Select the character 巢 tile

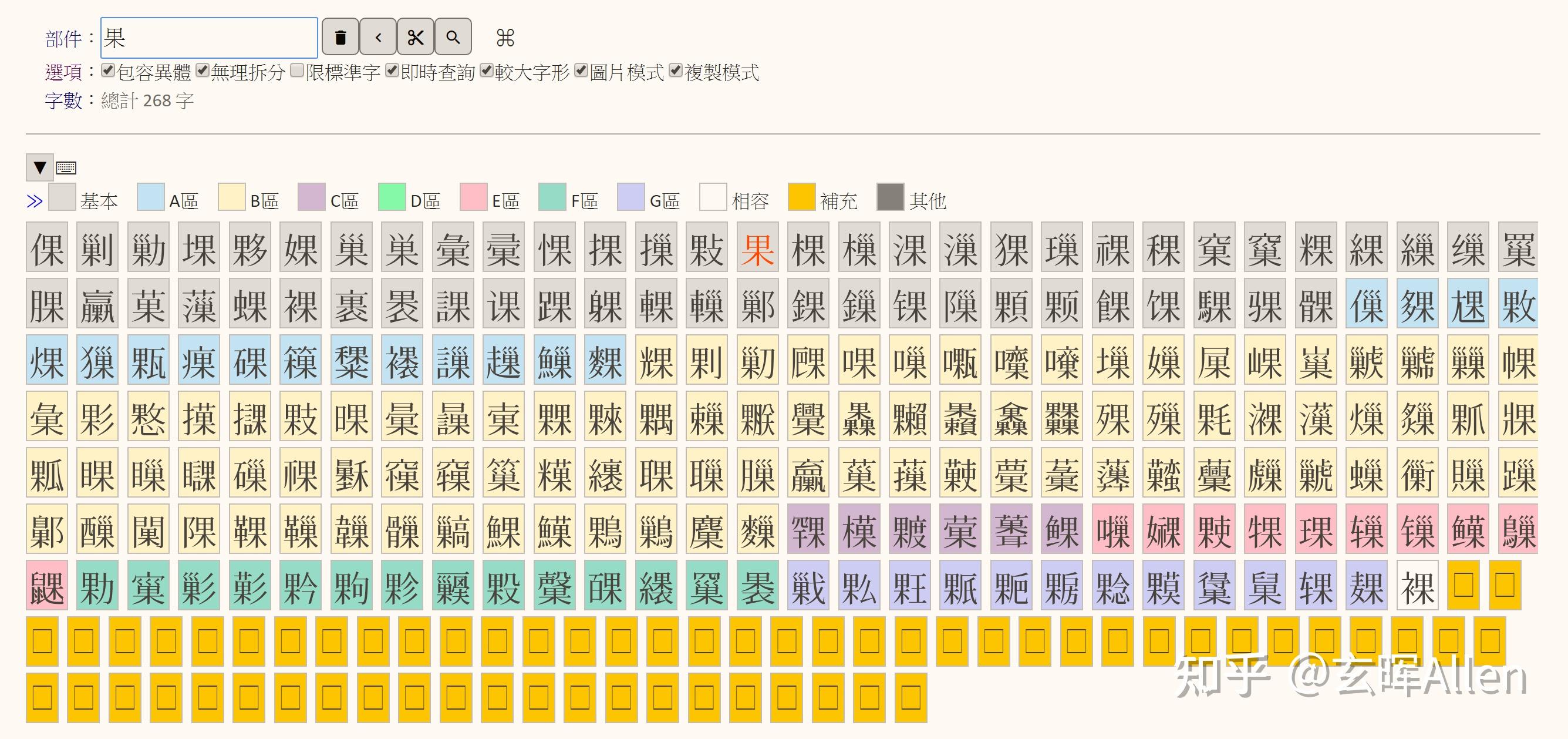click(x=351, y=247)
